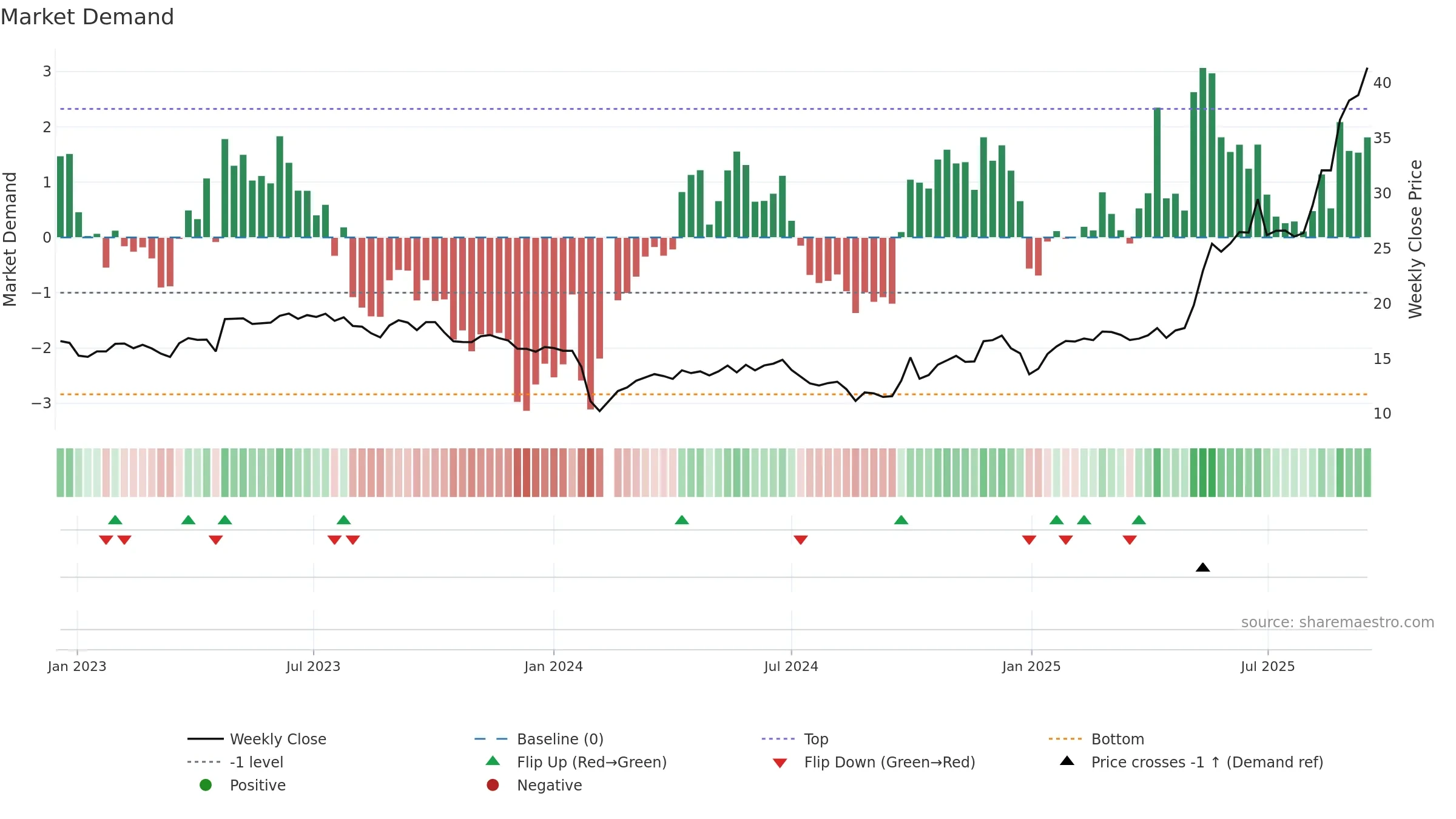Click the Jan 2024 x-axis label

(x=554, y=667)
